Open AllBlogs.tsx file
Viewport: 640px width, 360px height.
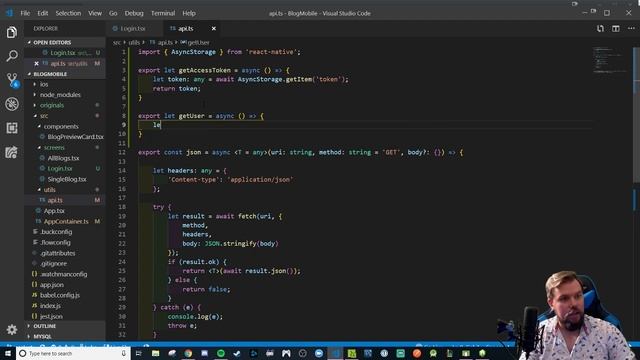[63, 158]
